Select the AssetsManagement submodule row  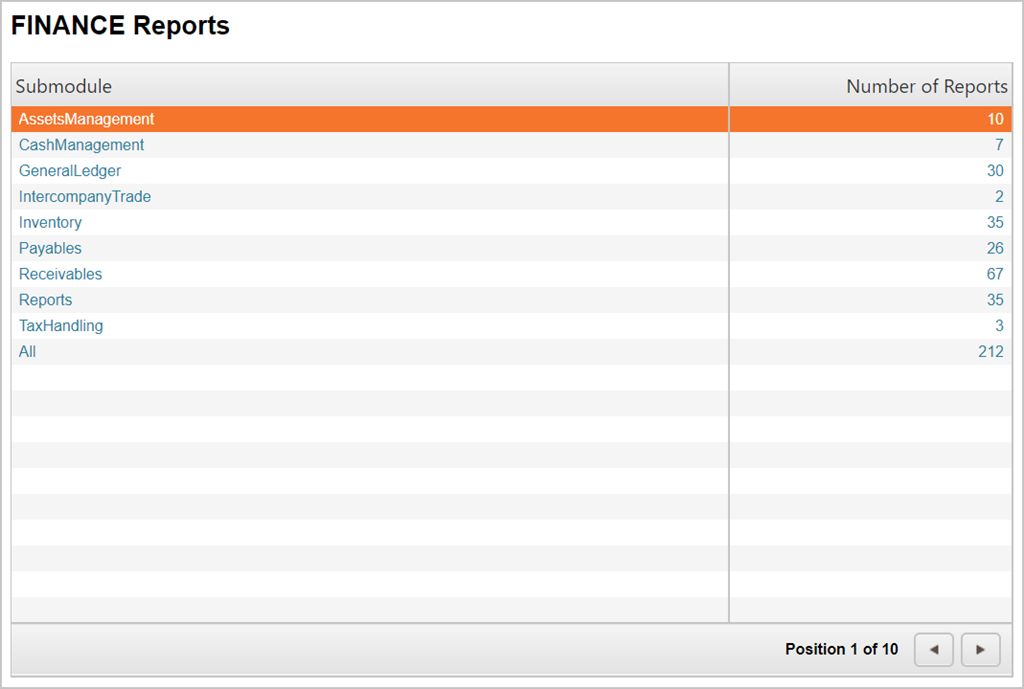87,119
